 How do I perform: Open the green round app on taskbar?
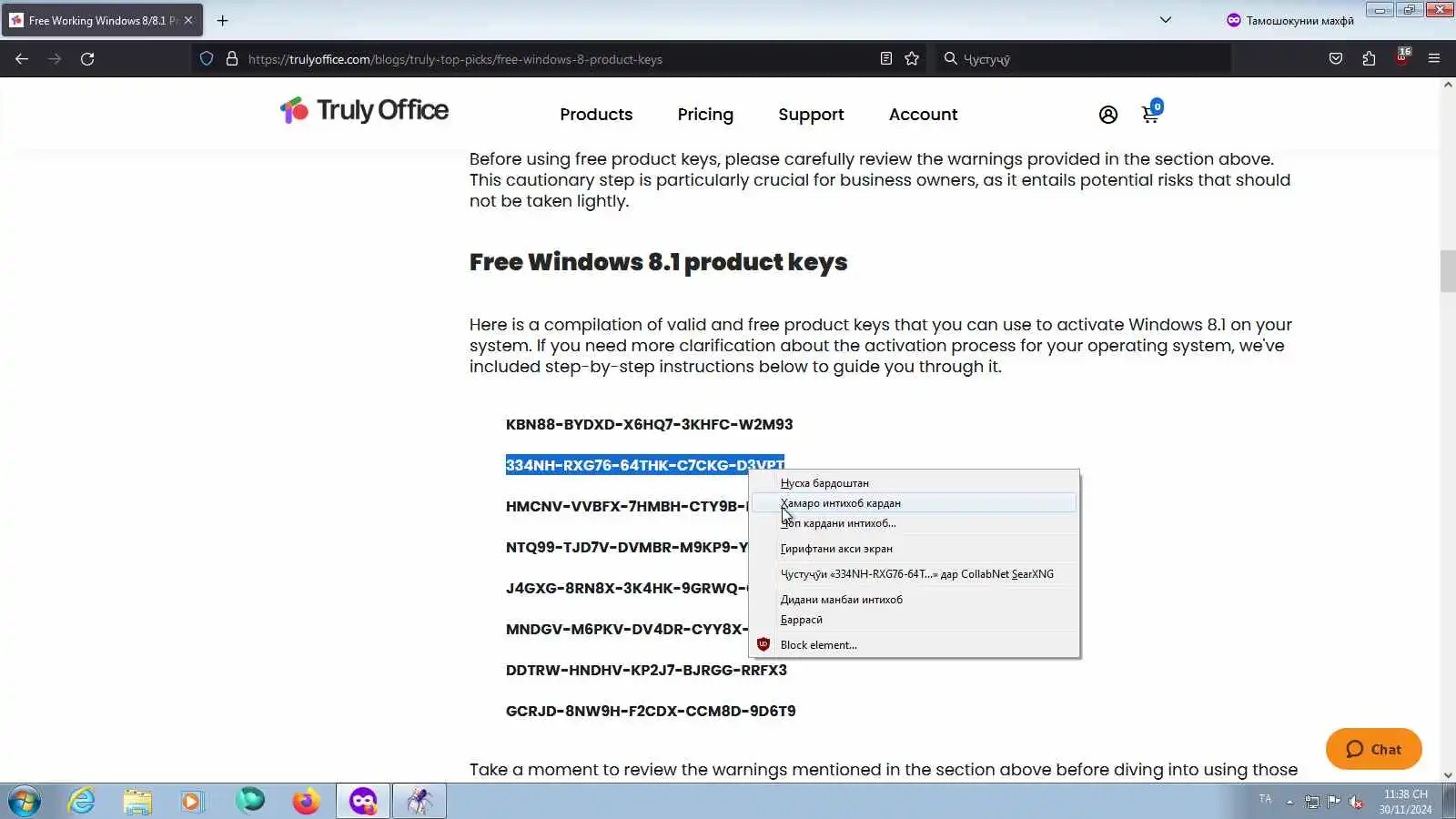pyautogui.click(x=249, y=801)
